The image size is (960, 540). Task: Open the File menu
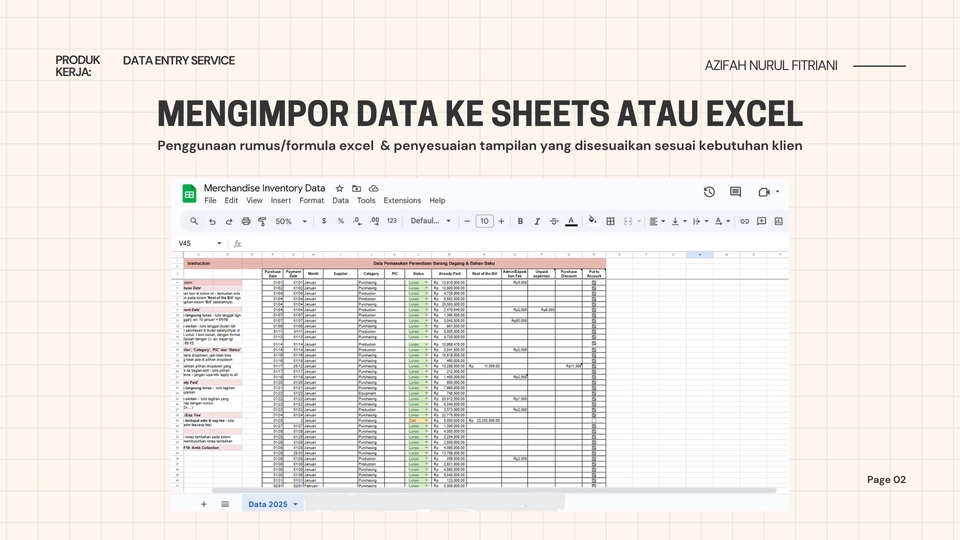point(210,200)
